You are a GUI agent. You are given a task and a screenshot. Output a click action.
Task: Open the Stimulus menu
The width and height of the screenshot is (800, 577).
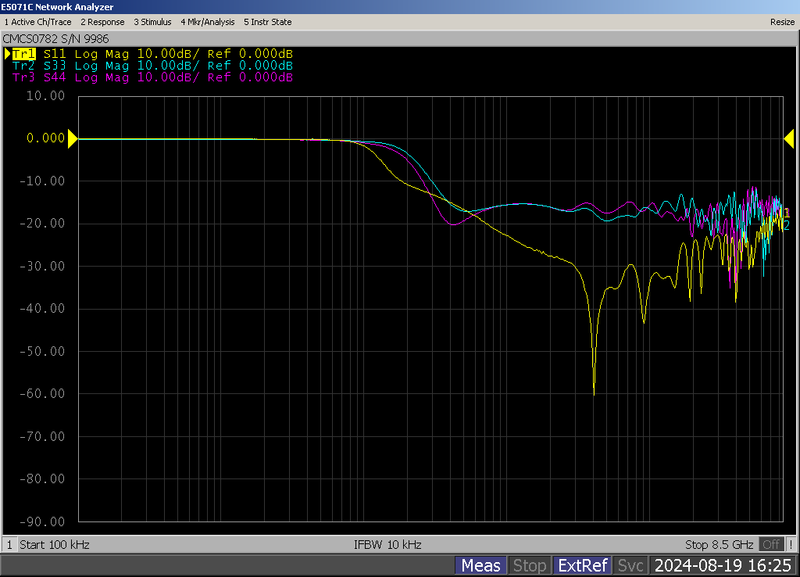(151, 21)
